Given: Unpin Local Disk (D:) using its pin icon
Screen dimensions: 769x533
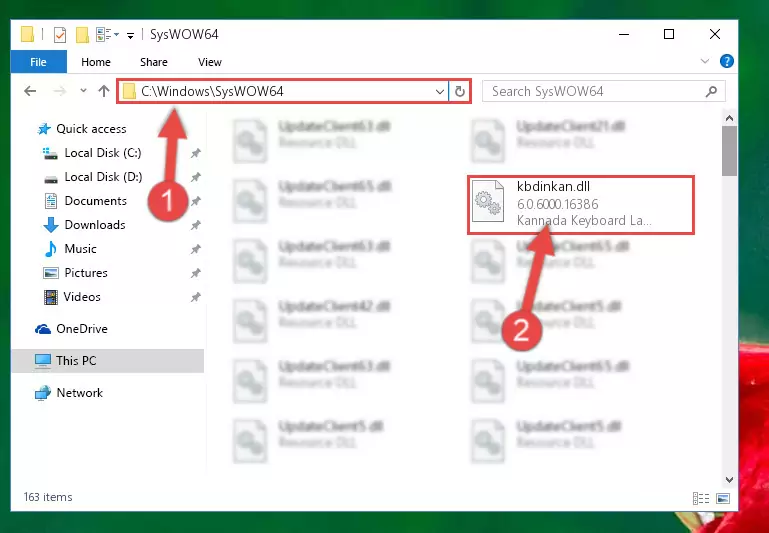Looking at the screenshot, I should (x=195, y=178).
